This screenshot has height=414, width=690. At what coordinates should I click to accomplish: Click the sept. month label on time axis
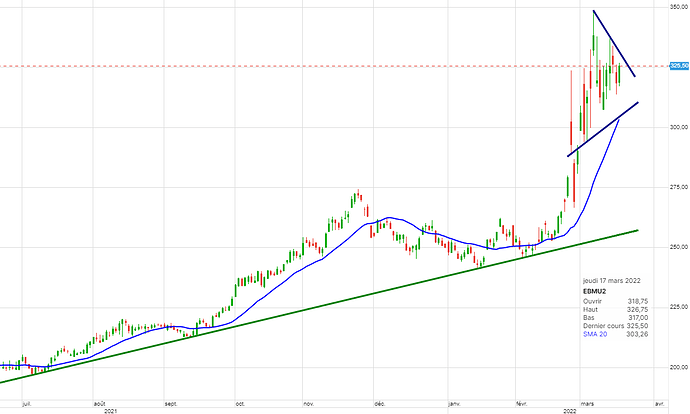(171, 404)
